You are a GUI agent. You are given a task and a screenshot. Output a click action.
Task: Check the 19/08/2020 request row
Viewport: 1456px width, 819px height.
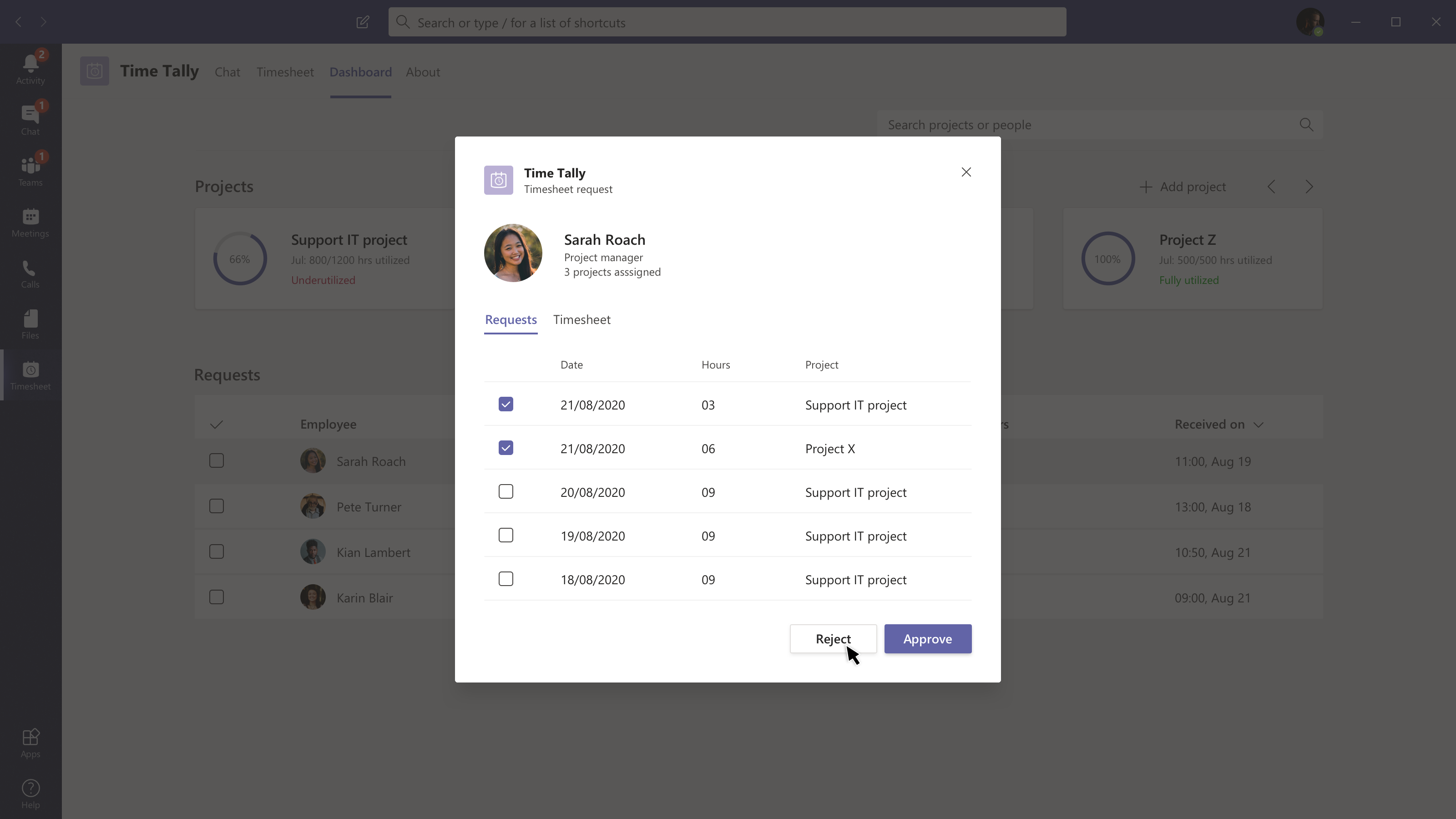[x=506, y=535]
